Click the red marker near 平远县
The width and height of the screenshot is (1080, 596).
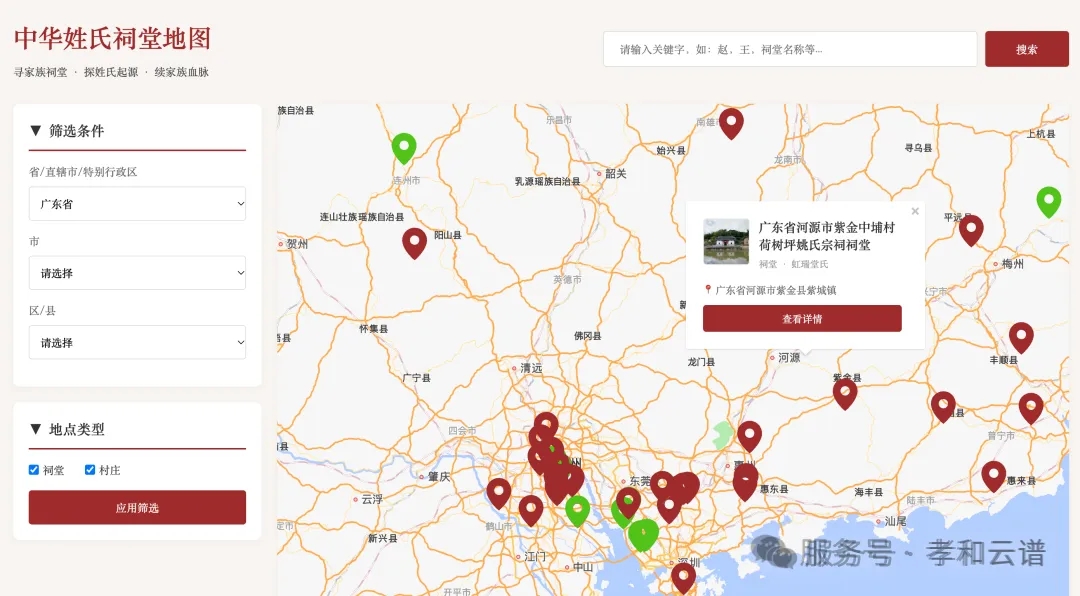[x=971, y=229]
